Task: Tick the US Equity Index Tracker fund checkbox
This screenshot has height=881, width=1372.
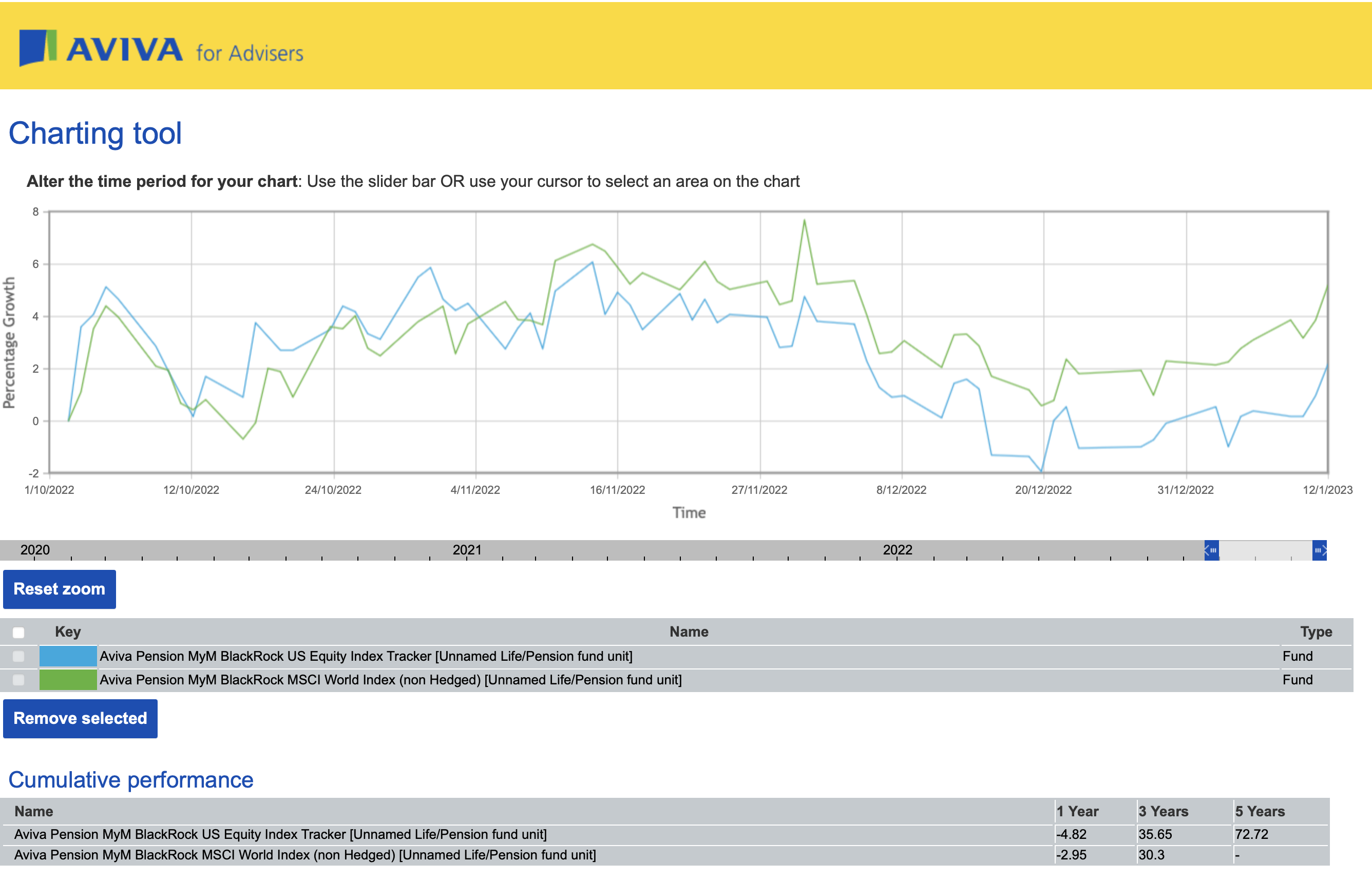Action: (x=19, y=656)
